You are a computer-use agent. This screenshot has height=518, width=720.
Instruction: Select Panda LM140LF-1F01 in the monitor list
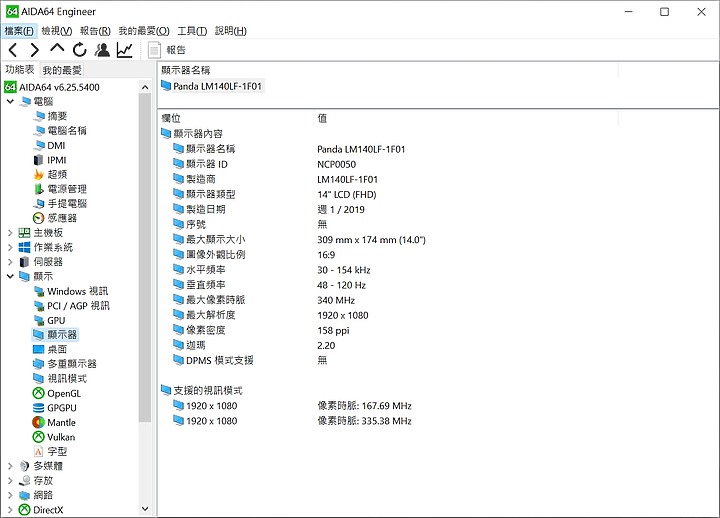click(212, 86)
